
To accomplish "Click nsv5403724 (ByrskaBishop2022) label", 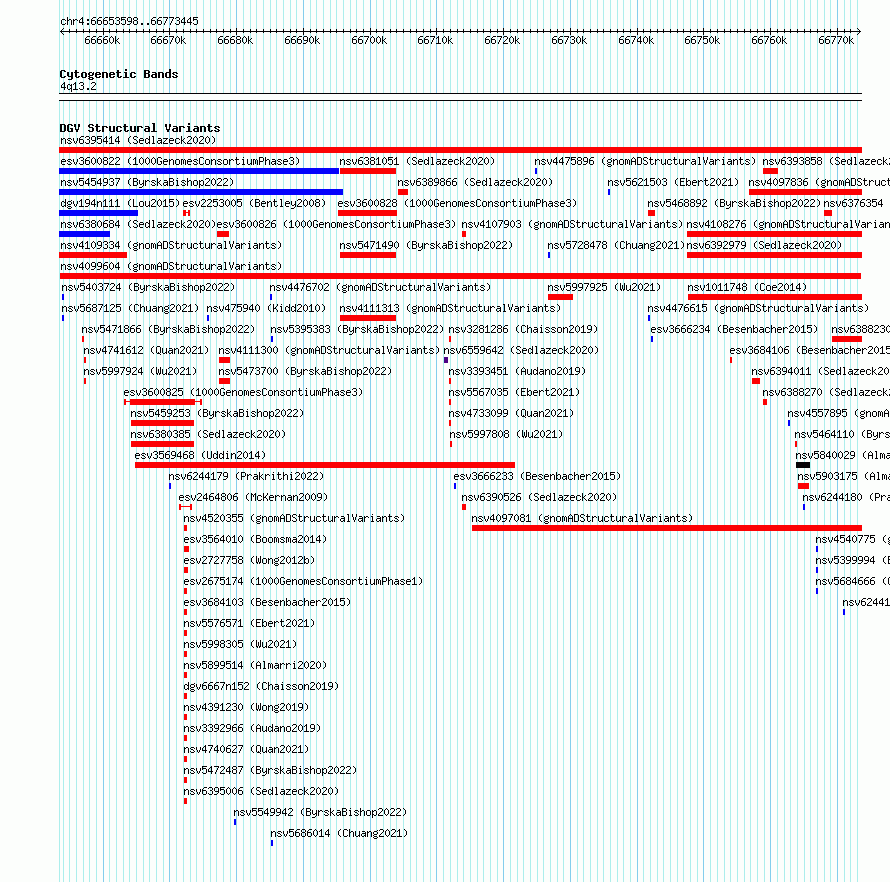I will (x=148, y=287).
